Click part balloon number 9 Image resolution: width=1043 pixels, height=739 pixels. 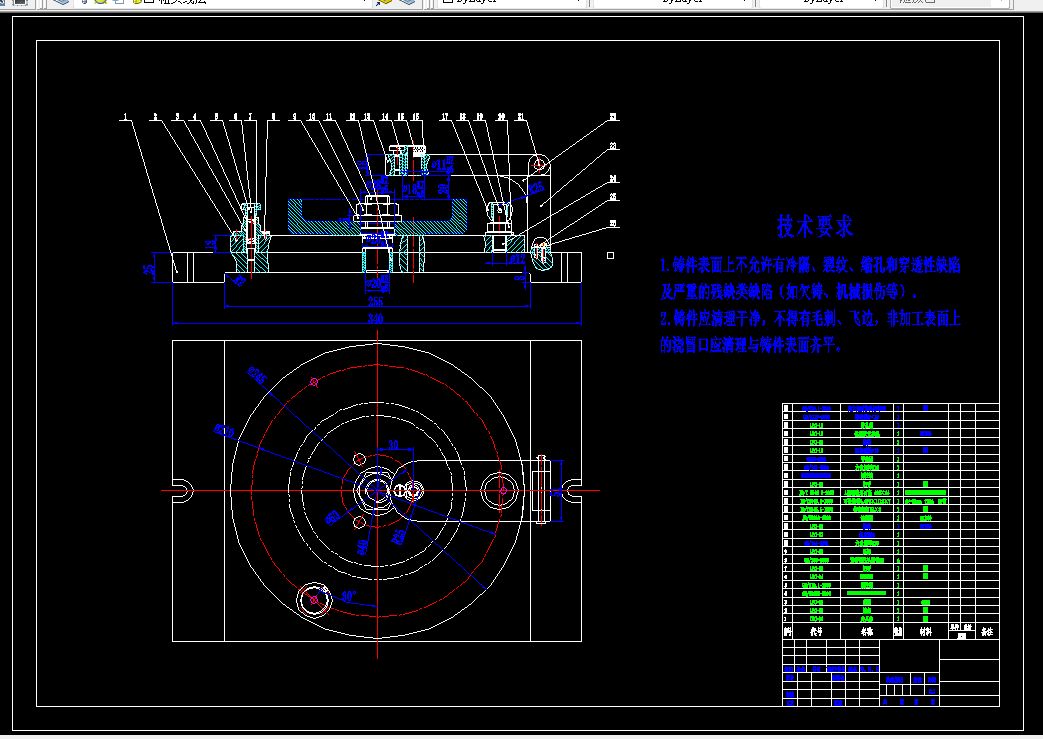point(294,116)
